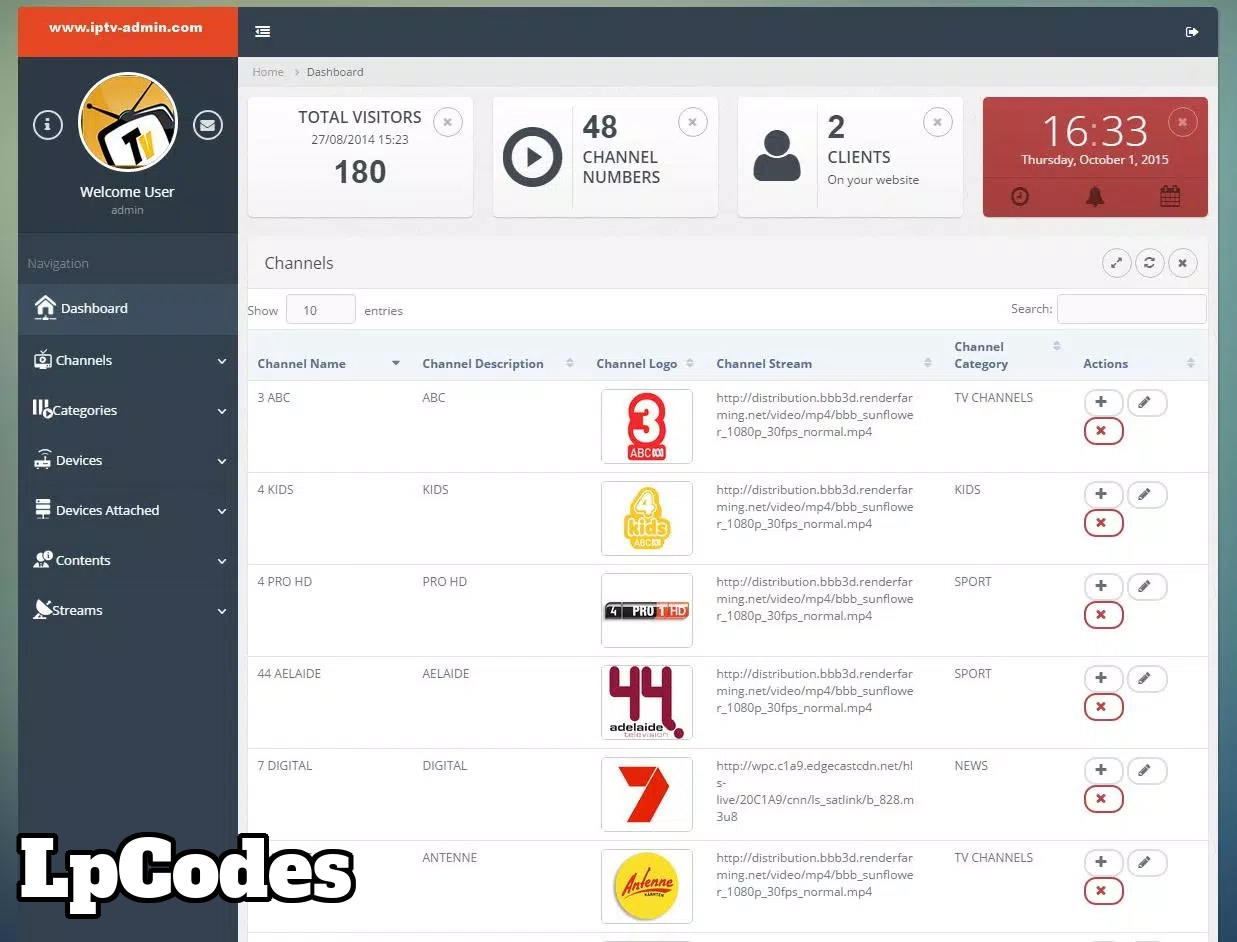1237x942 pixels.
Task: Select Dashboard in the navigation sidebar
Action: [x=94, y=308]
